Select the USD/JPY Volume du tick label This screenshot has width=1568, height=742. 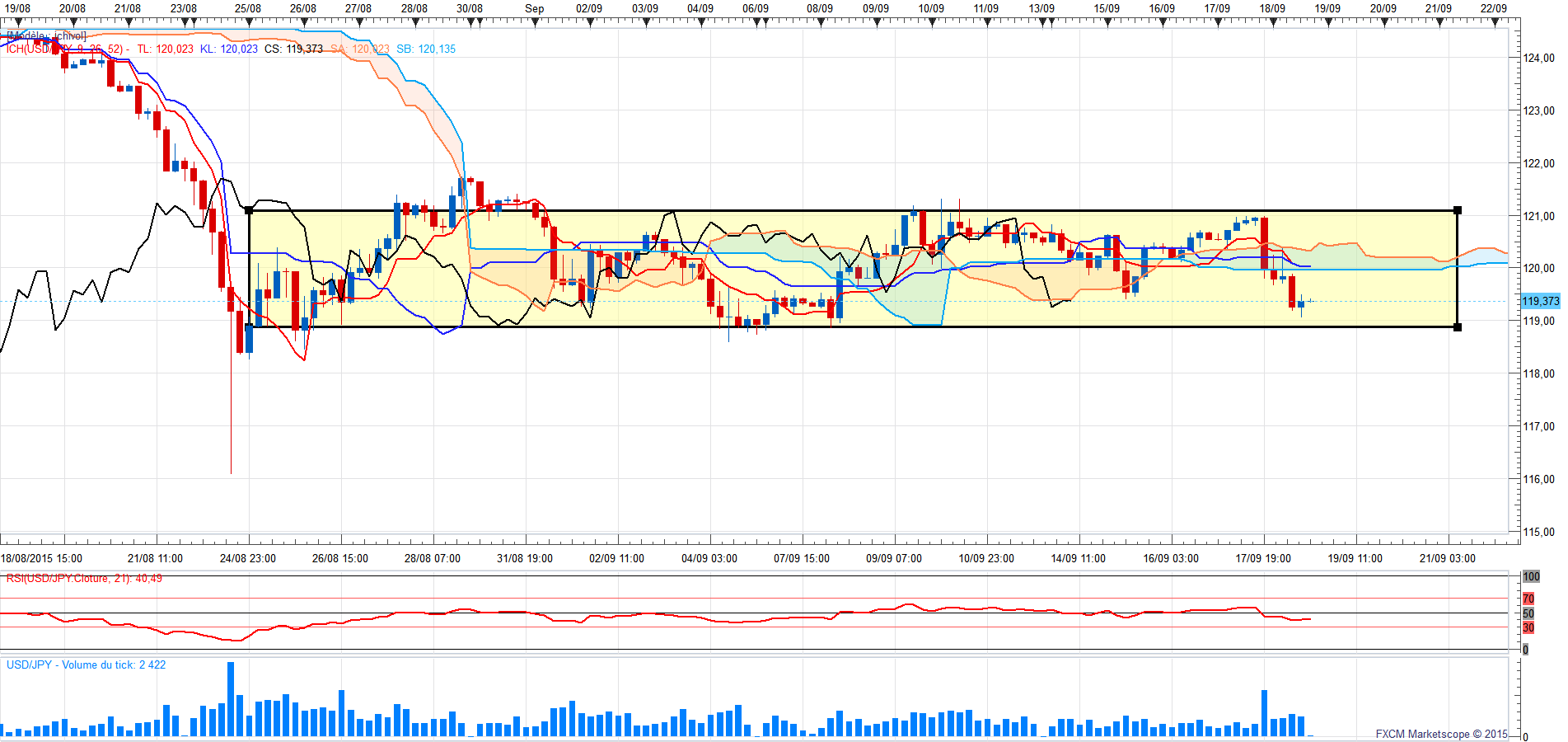click(86, 665)
